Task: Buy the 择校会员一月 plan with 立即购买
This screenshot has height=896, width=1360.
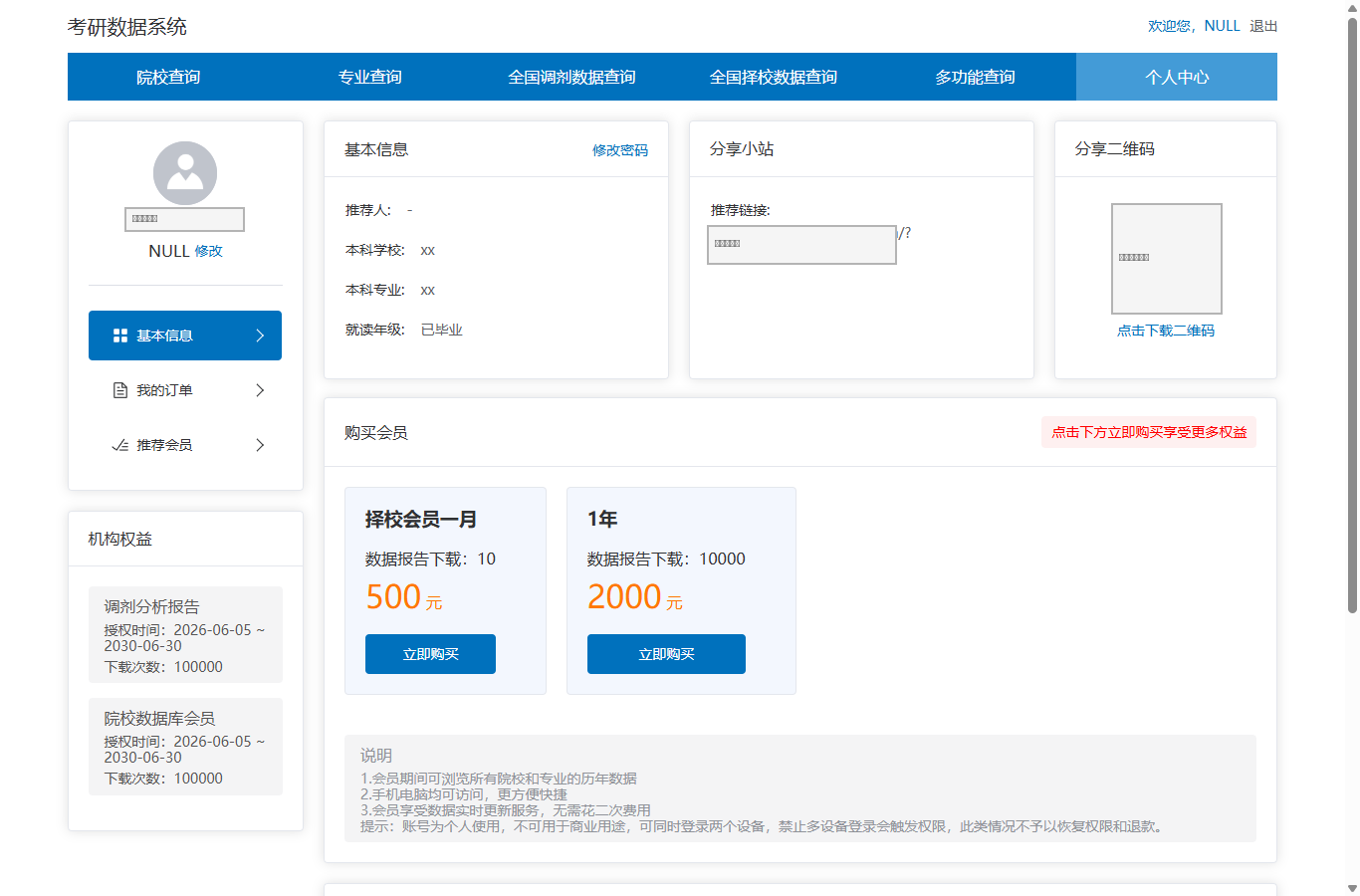Action: point(430,654)
